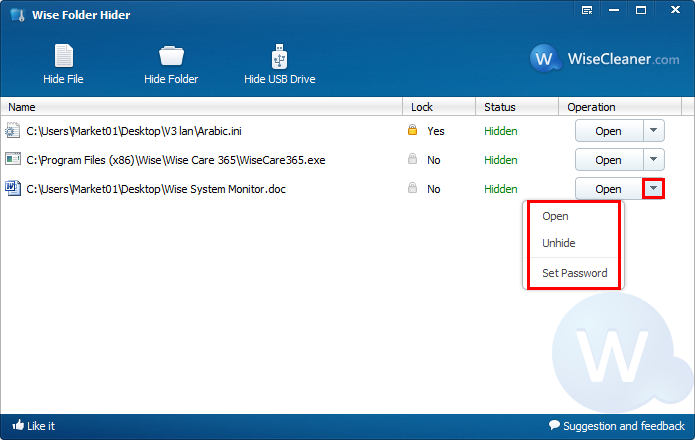The width and height of the screenshot is (695, 440).
Task: Click the Wise System Monitor.doc Word icon
Action: coord(13,188)
